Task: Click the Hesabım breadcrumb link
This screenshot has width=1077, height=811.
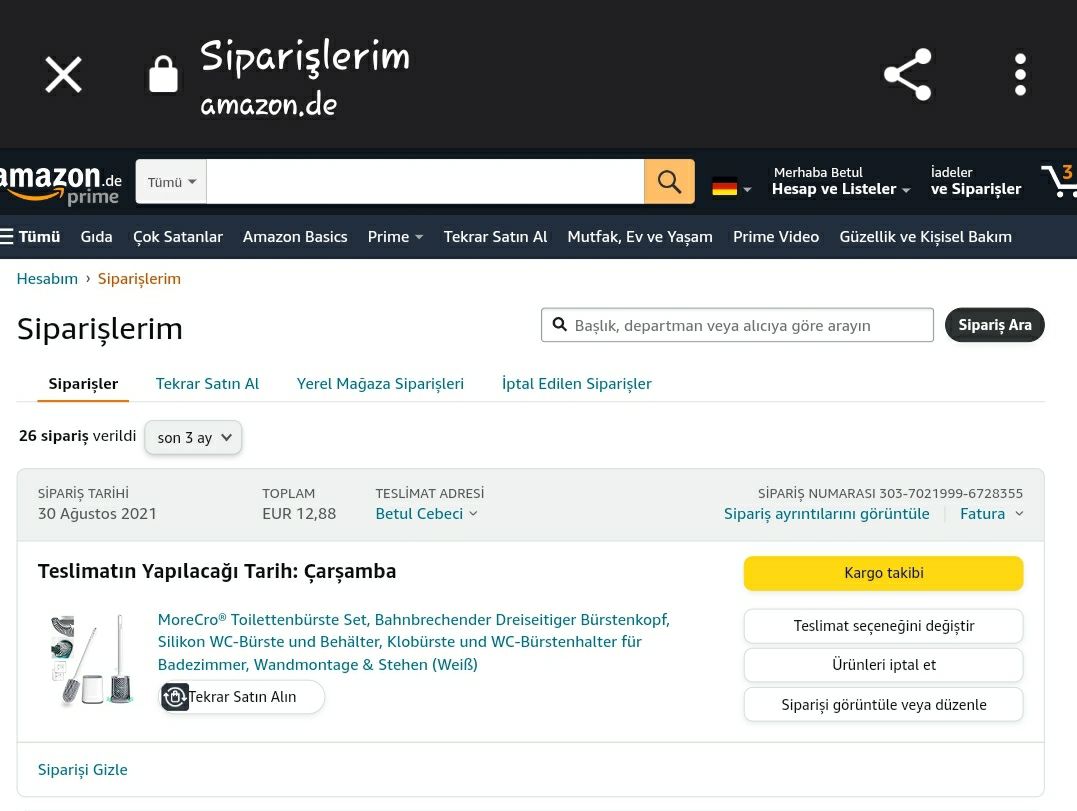Action: coord(47,279)
